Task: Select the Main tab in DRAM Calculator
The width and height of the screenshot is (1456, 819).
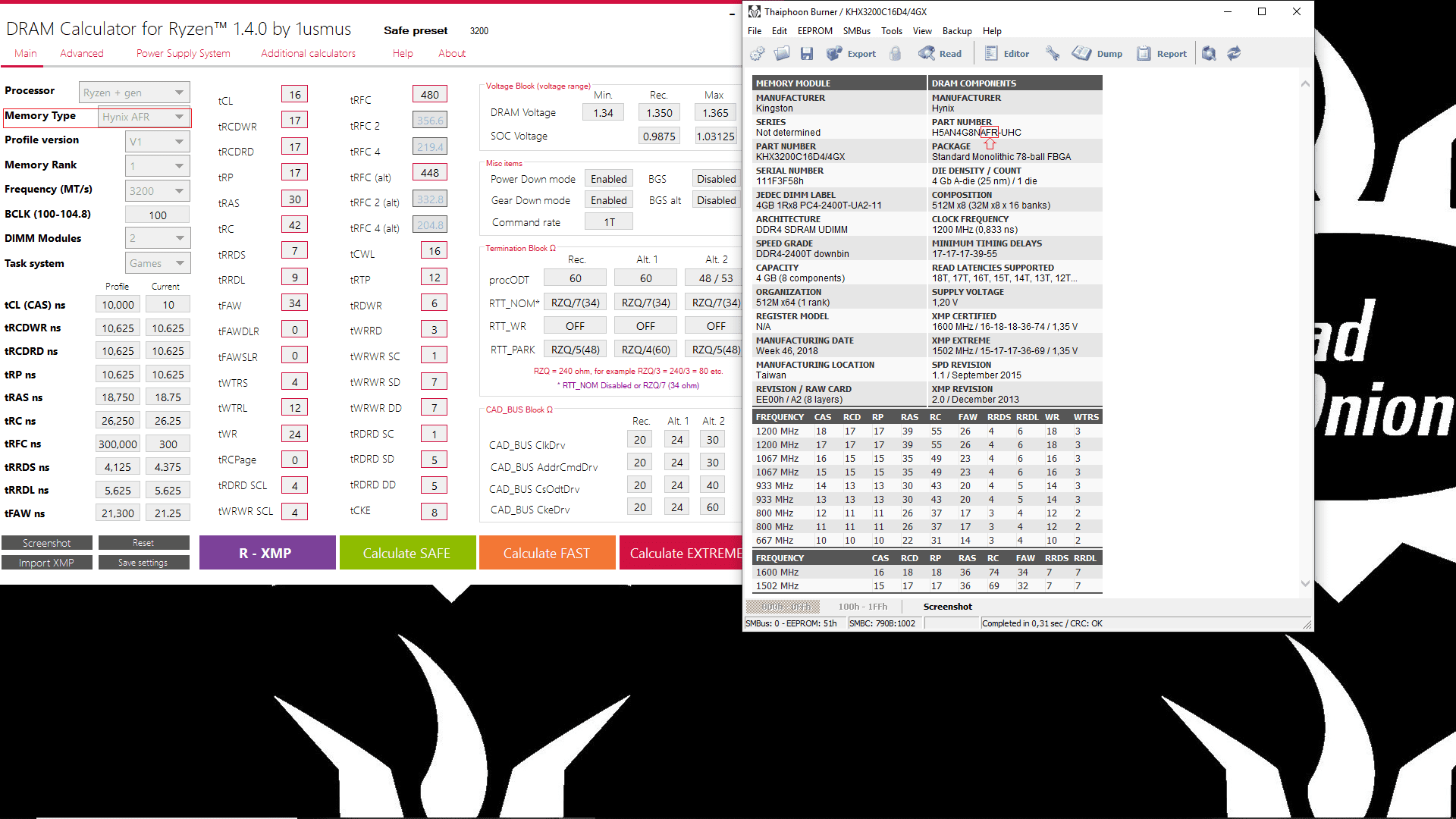Action: coord(25,53)
